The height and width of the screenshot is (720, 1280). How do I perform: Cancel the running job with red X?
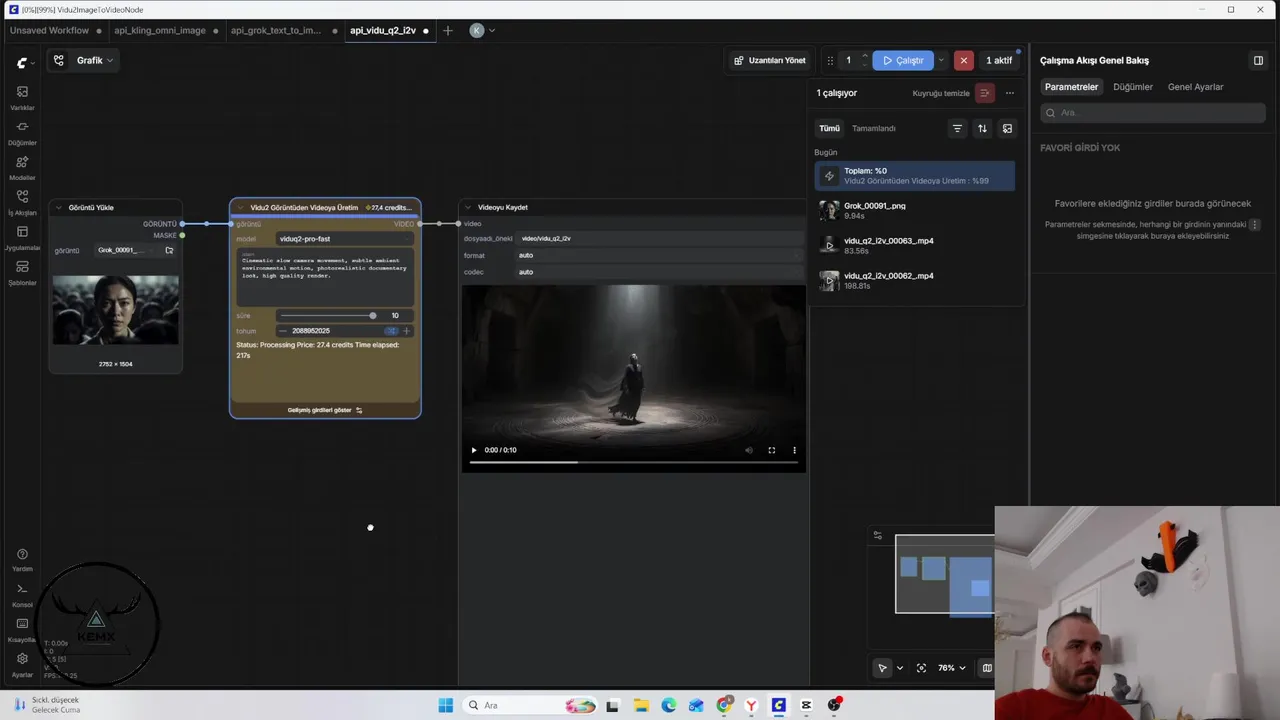click(x=963, y=61)
